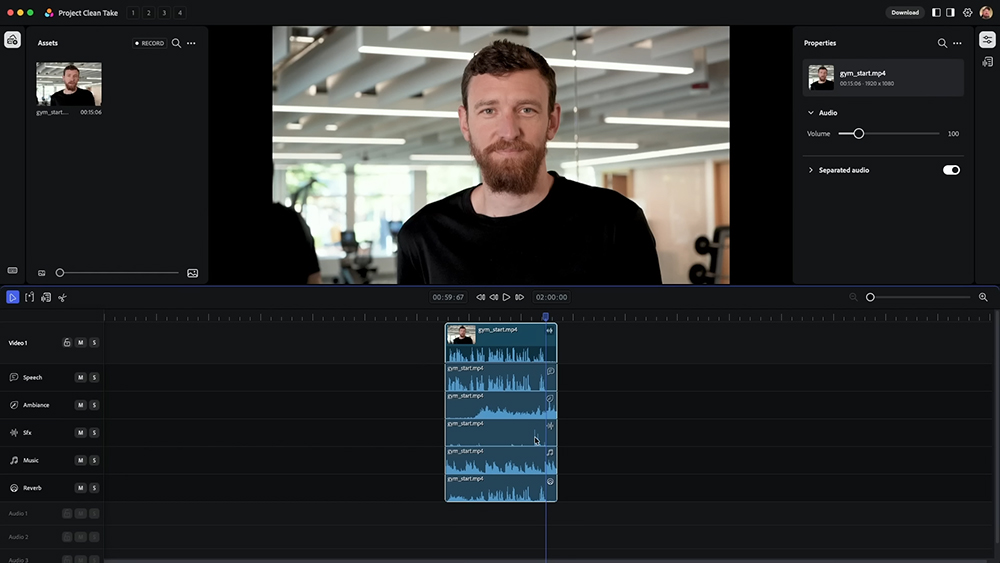Solo the Ambiance track
Viewport: 1000px width, 563px height.
(x=94, y=405)
